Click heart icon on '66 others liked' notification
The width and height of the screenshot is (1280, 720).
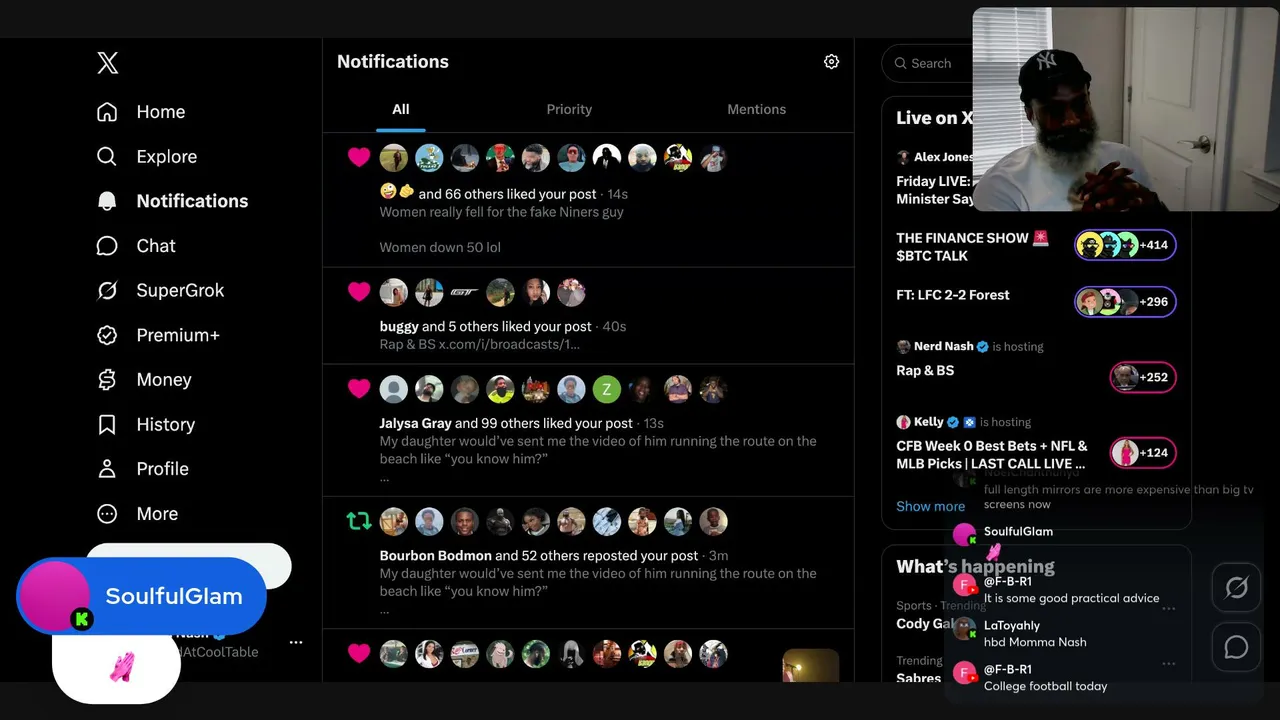[x=359, y=157]
